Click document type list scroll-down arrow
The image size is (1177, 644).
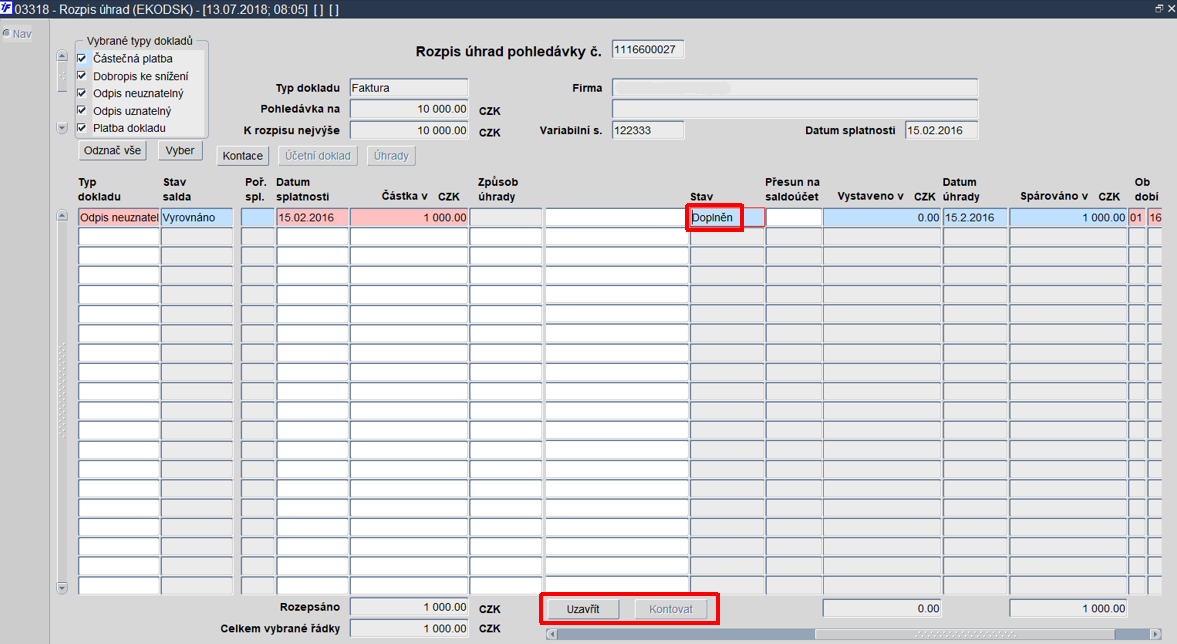click(x=62, y=128)
